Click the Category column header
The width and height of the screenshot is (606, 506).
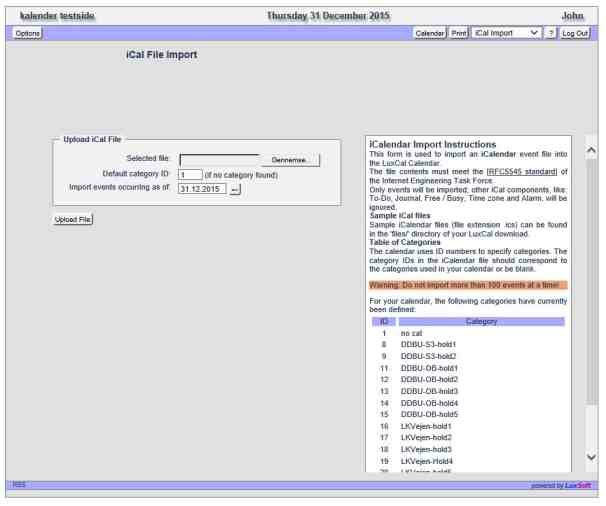(x=482, y=322)
